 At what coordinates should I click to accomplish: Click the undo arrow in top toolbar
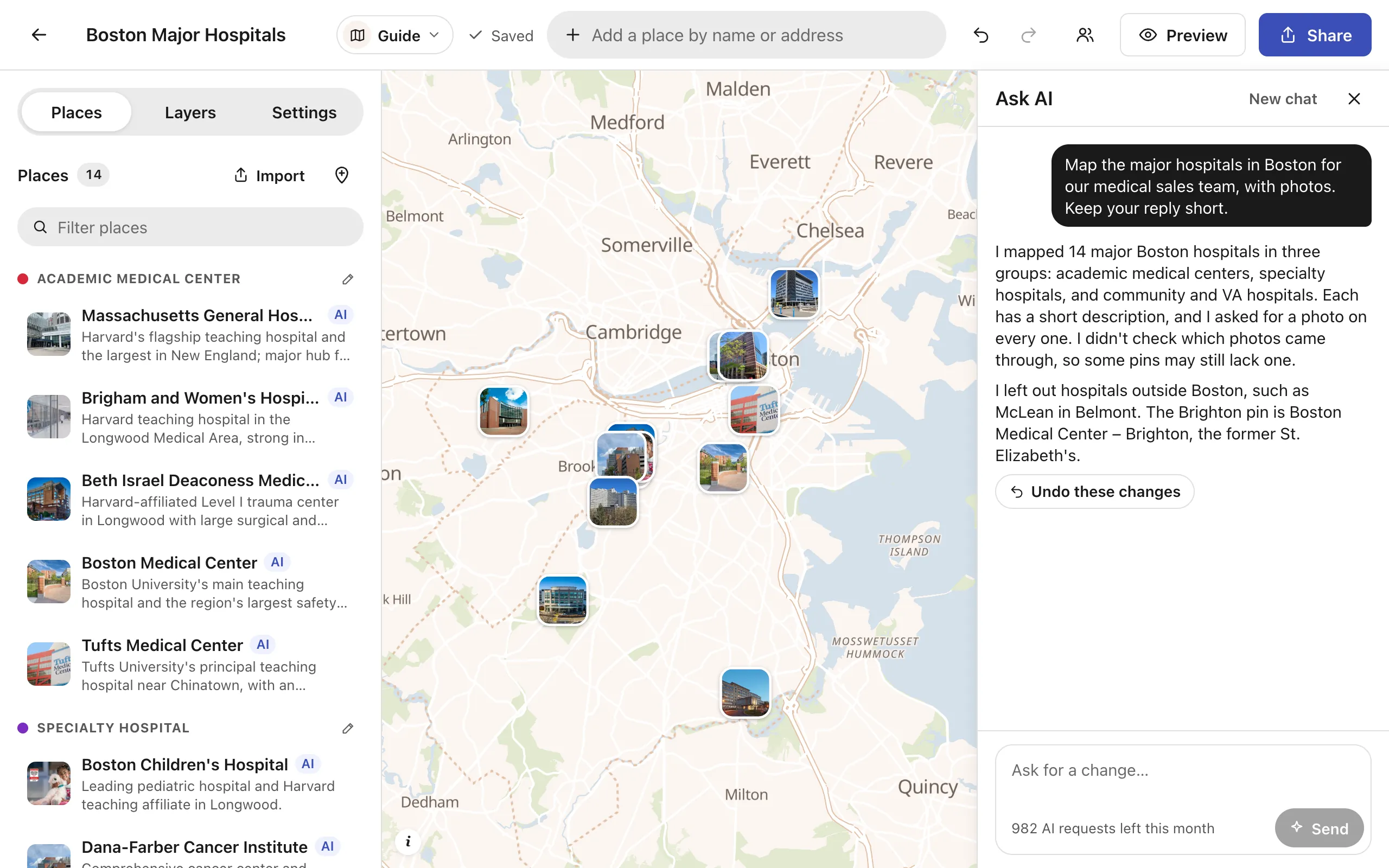(981, 35)
